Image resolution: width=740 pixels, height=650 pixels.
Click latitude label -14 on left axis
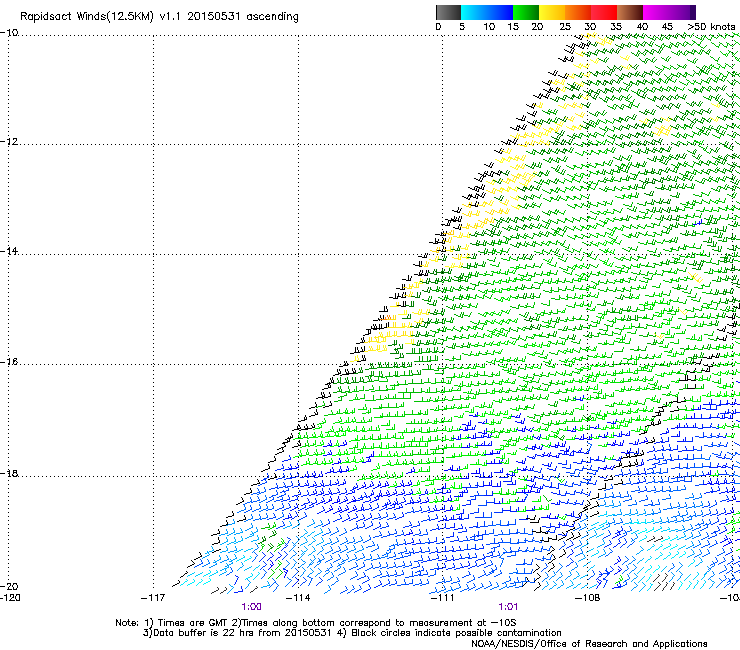click(9, 251)
